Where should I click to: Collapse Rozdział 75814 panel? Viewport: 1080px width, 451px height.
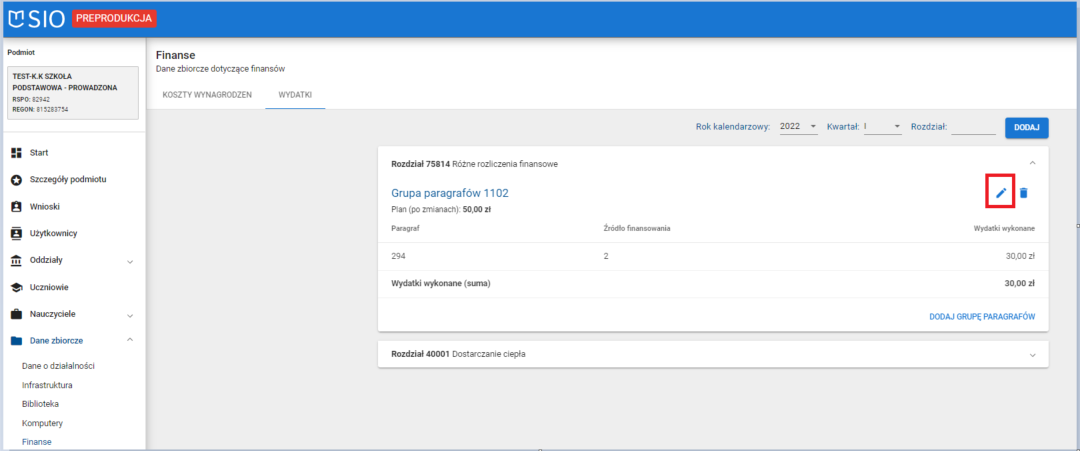point(1032,163)
